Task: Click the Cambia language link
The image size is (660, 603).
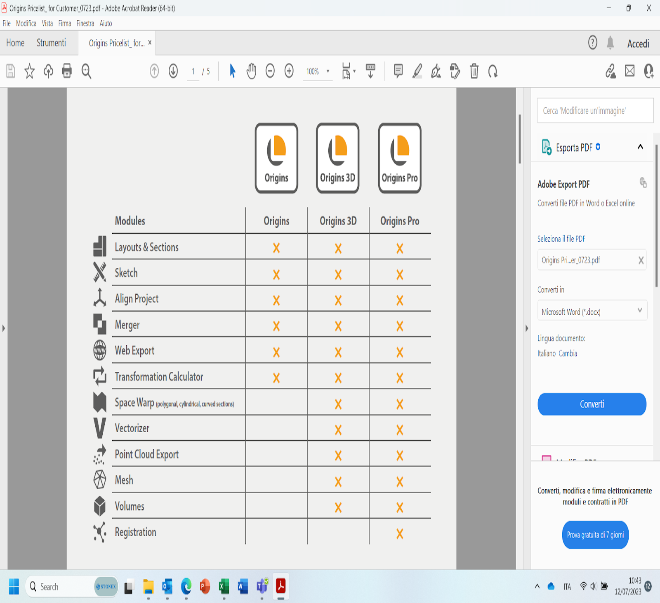Action: click(568, 353)
